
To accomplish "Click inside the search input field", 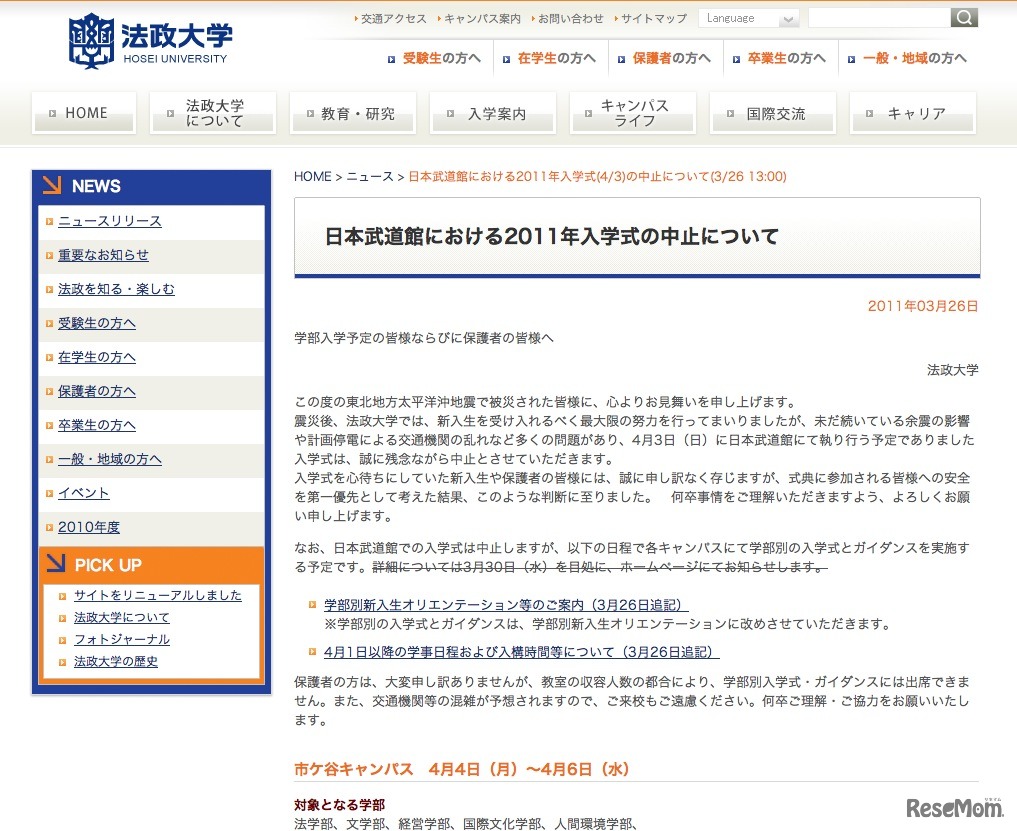I will point(879,18).
